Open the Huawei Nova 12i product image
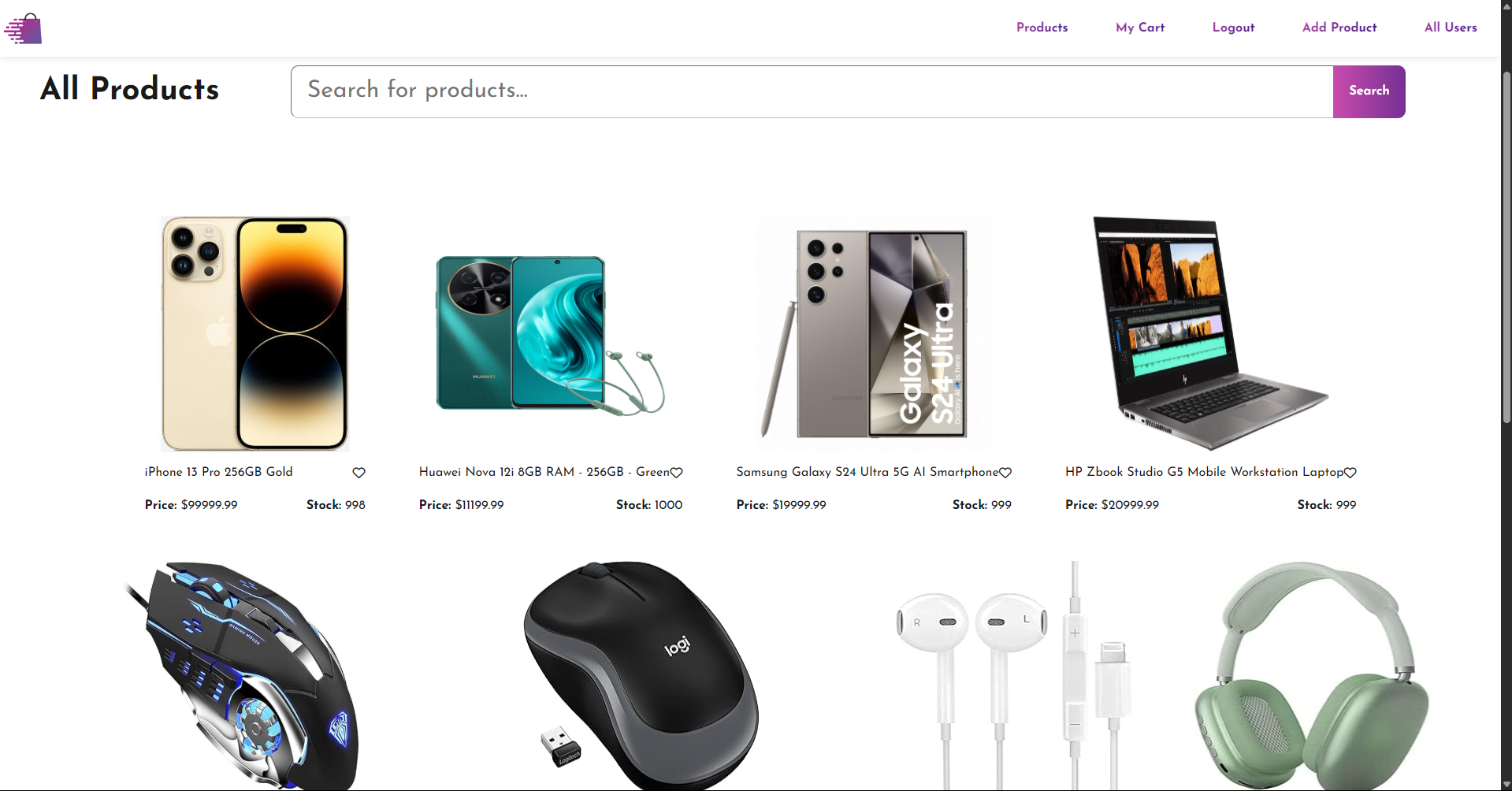The image size is (1512, 791). tap(551, 333)
